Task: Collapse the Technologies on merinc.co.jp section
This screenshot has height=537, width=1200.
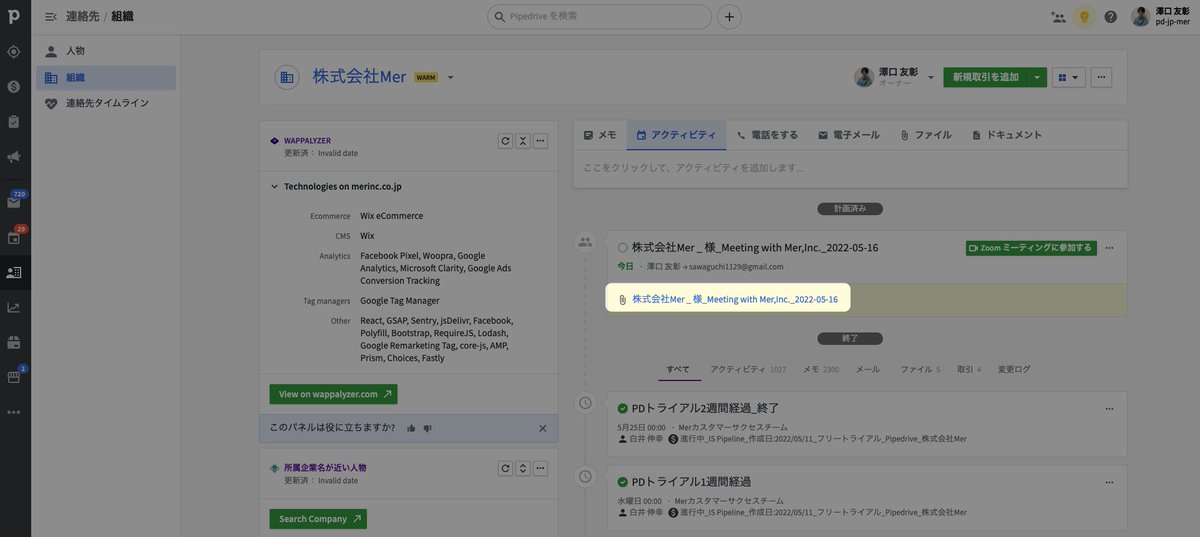Action: 274,186
